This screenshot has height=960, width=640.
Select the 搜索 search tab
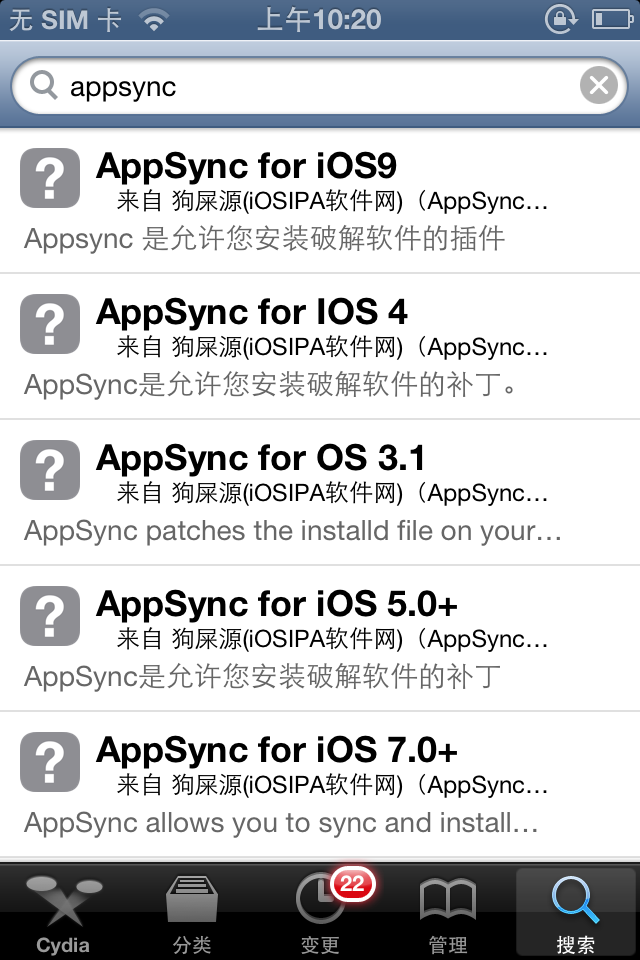576,913
